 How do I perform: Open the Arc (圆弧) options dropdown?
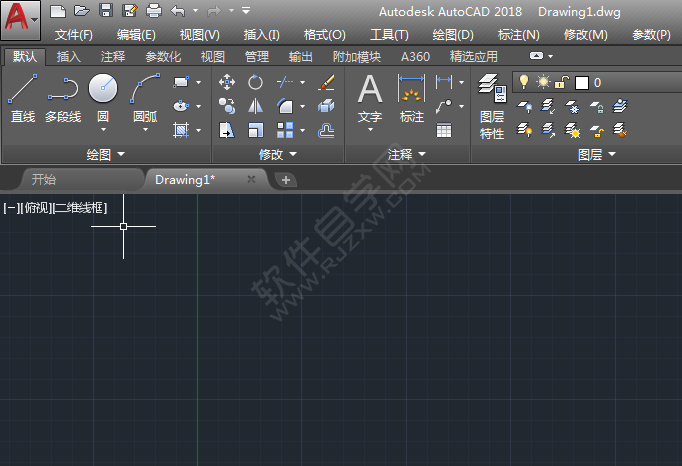click(145, 130)
